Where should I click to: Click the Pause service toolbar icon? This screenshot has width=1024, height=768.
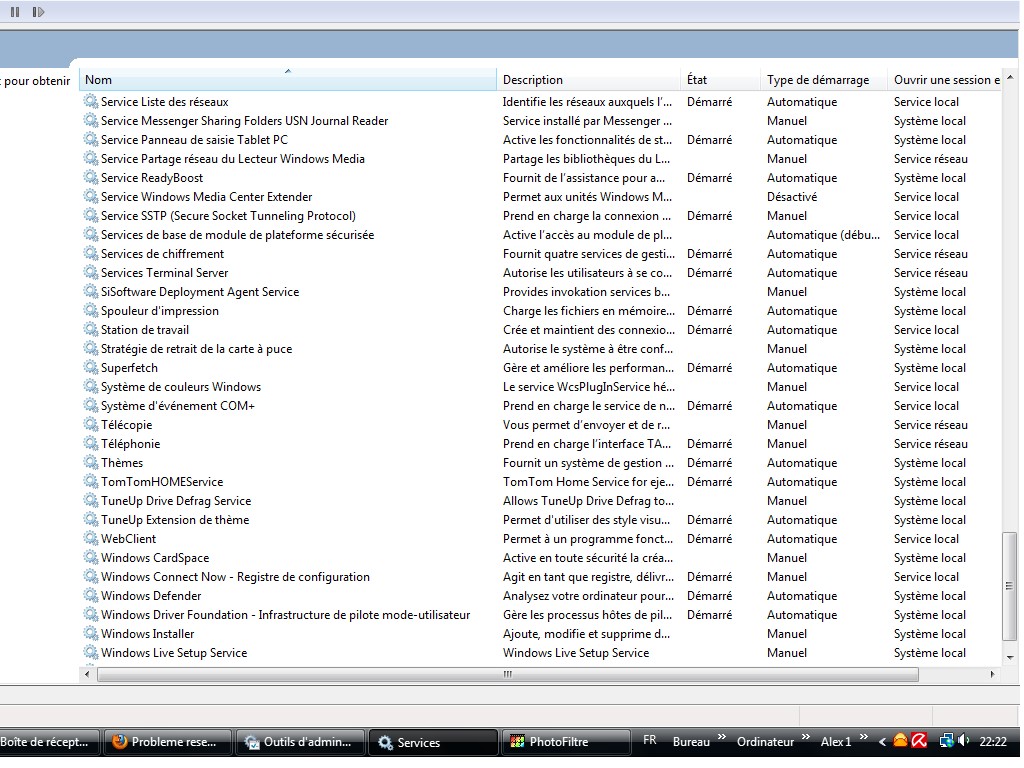15,12
